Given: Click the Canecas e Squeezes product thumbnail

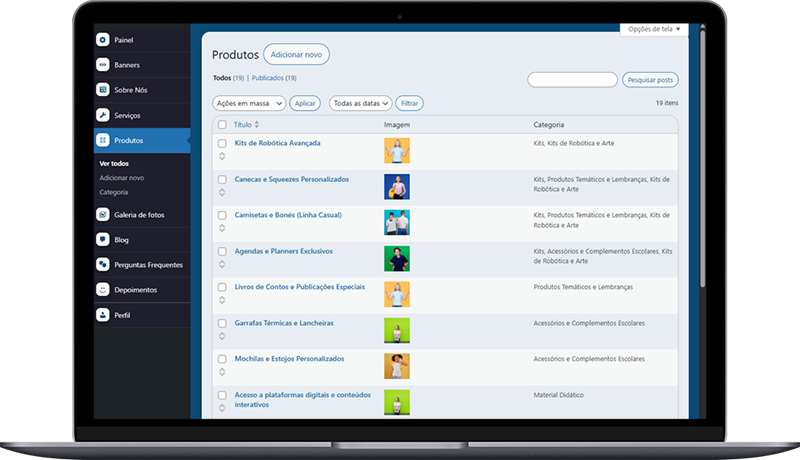Looking at the screenshot, I should pyautogui.click(x=397, y=187).
